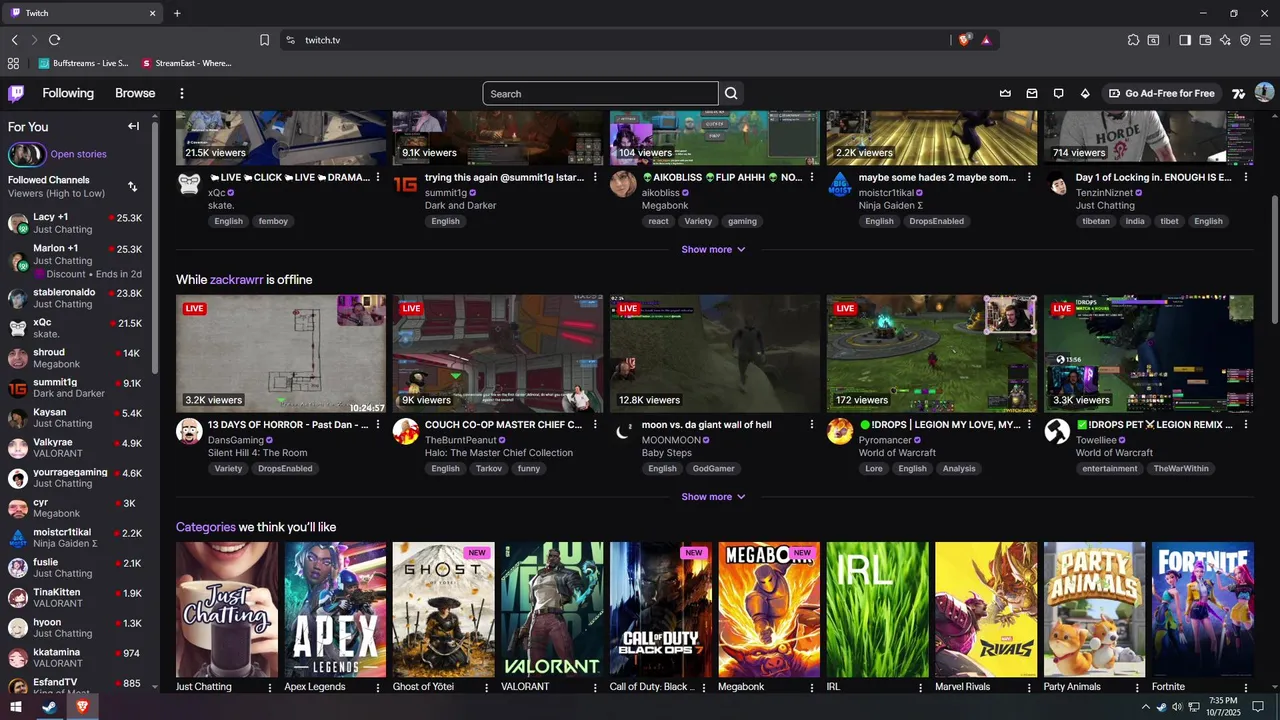Click GodGamer tag under MOONMOON stream
Screen dimensions: 1280x720
click(x=713, y=468)
